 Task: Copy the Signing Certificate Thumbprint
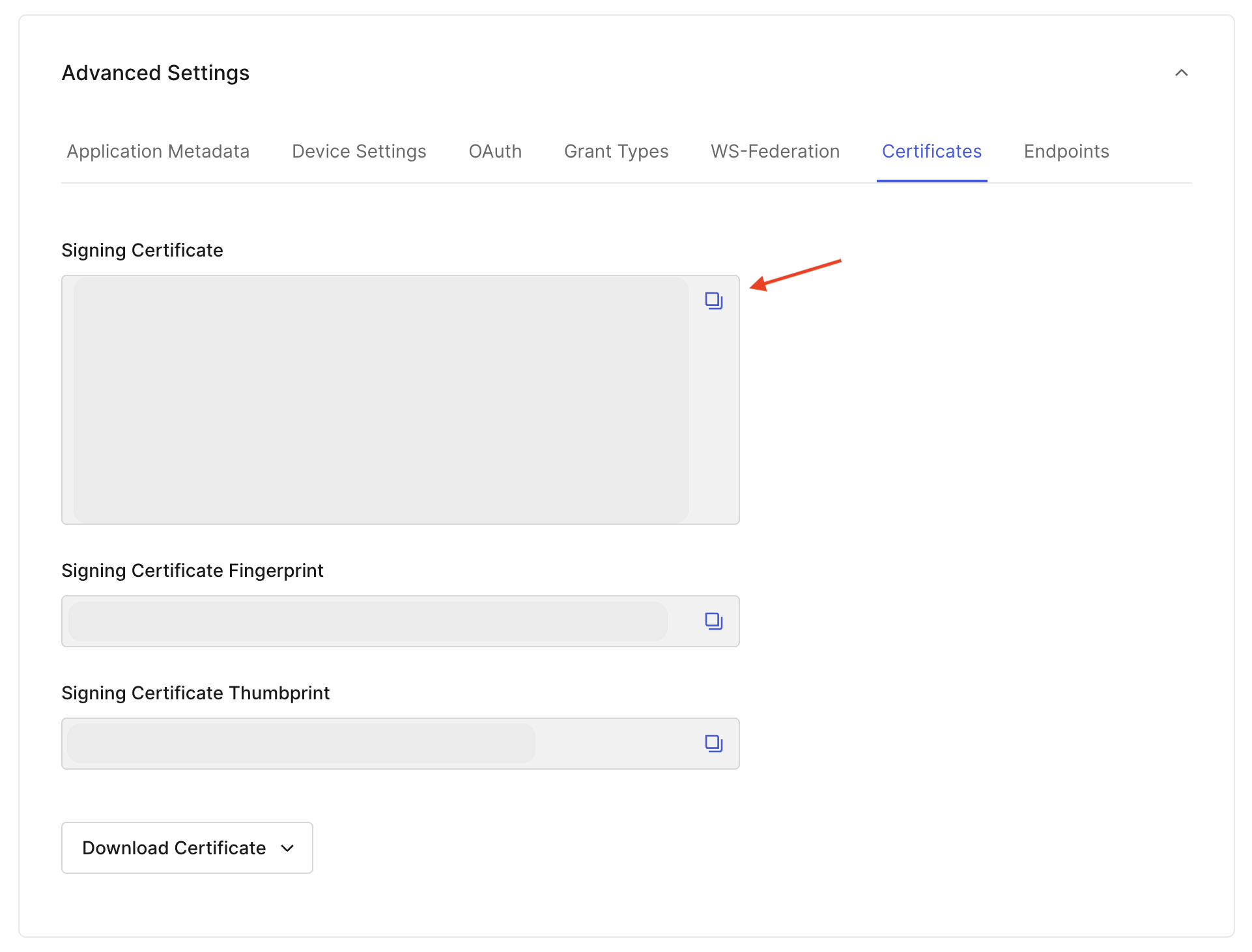[714, 743]
